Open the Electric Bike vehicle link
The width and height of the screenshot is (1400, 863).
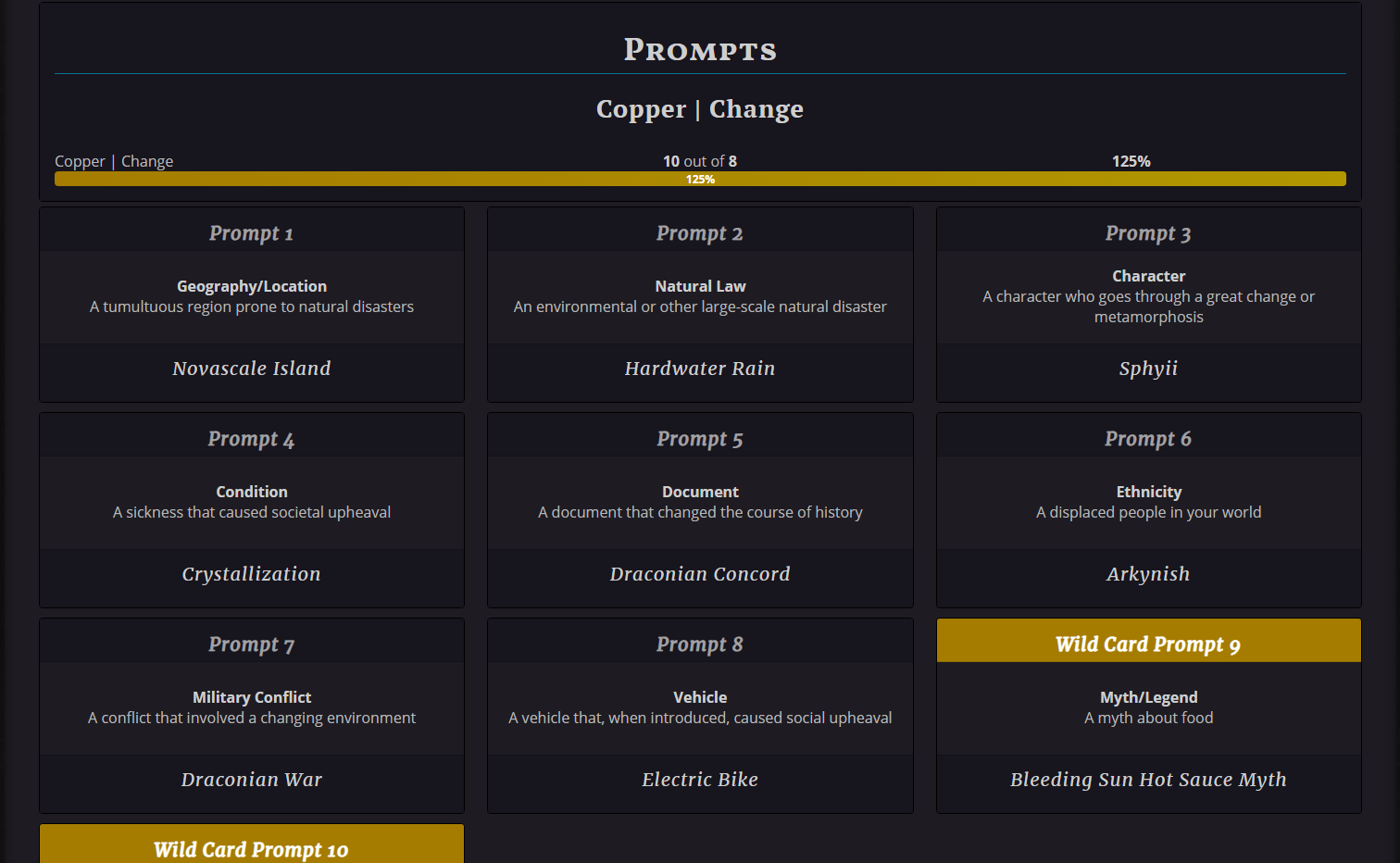click(x=700, y=780)
